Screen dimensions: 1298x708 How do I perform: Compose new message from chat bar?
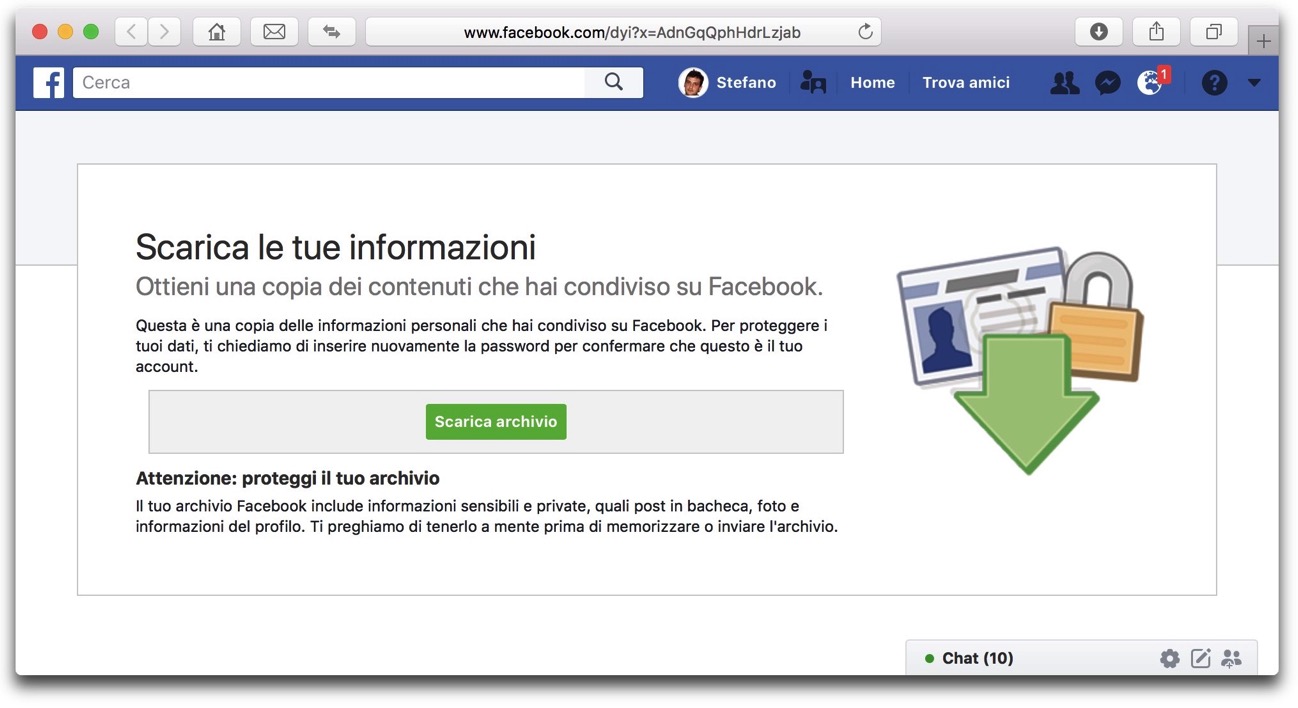pyautogui.click(x=1201, y=658)
